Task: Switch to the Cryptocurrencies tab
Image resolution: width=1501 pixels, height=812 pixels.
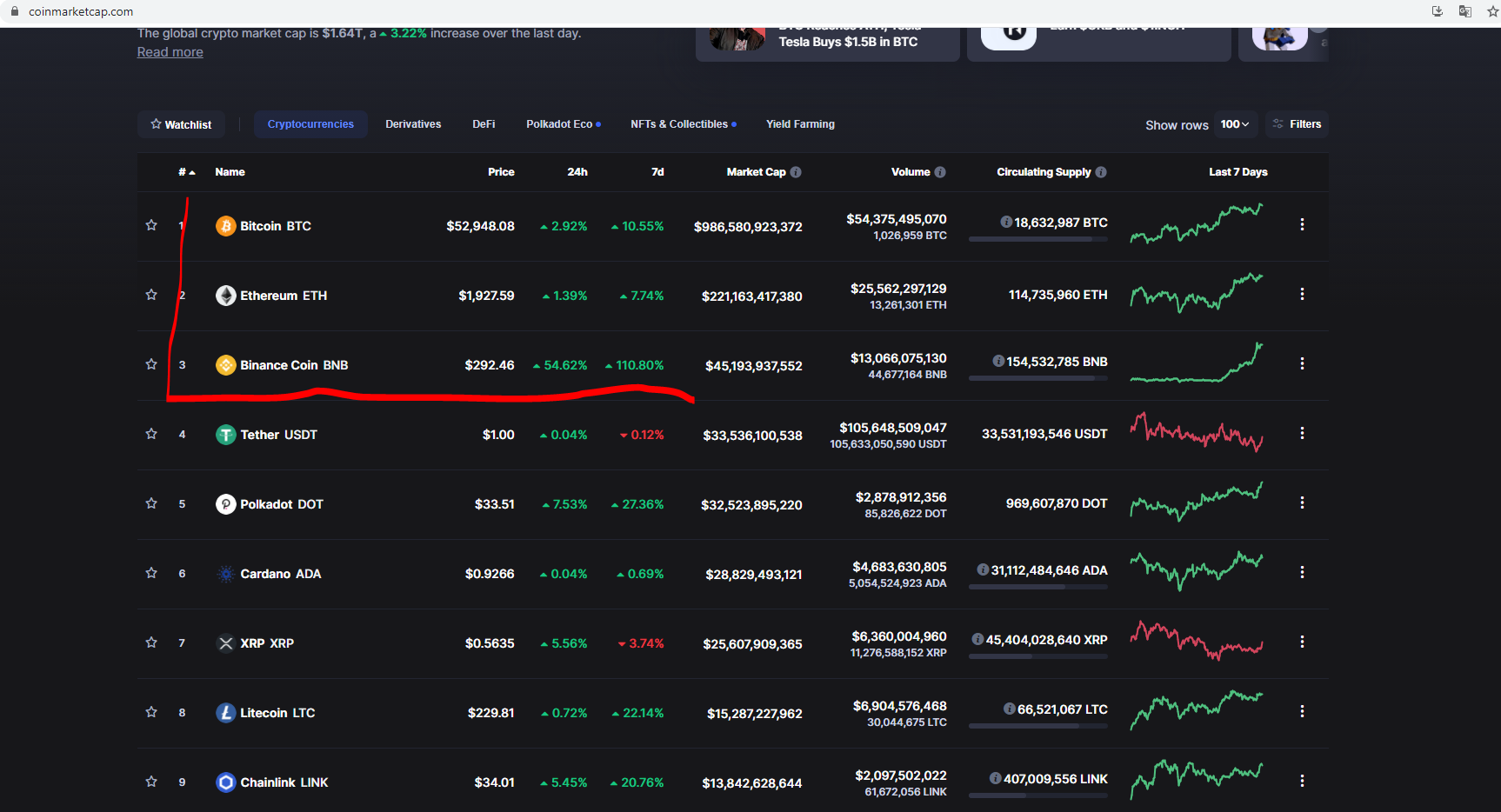Action: point(310,124)
